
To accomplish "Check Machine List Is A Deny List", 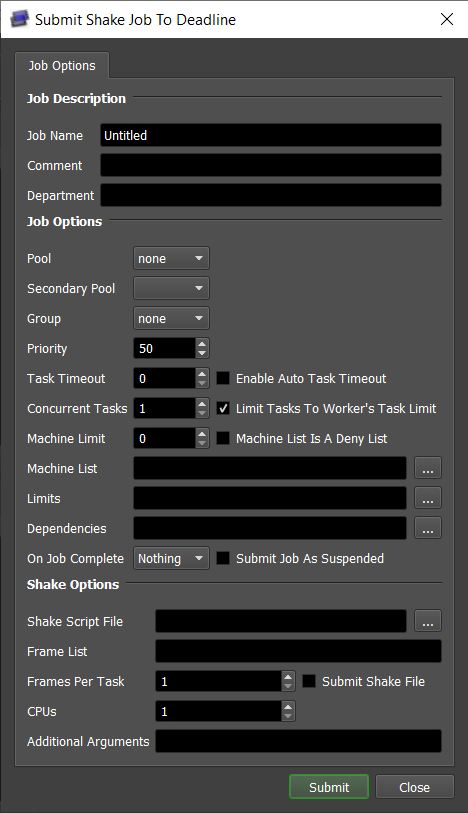I will (223, 439).
